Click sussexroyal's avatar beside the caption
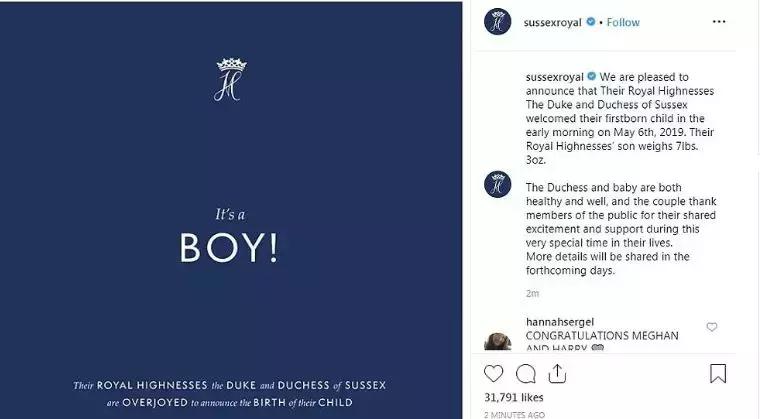The height and width of the screenshot is (419, 760). pyautogui.click(x=497, y=184)
